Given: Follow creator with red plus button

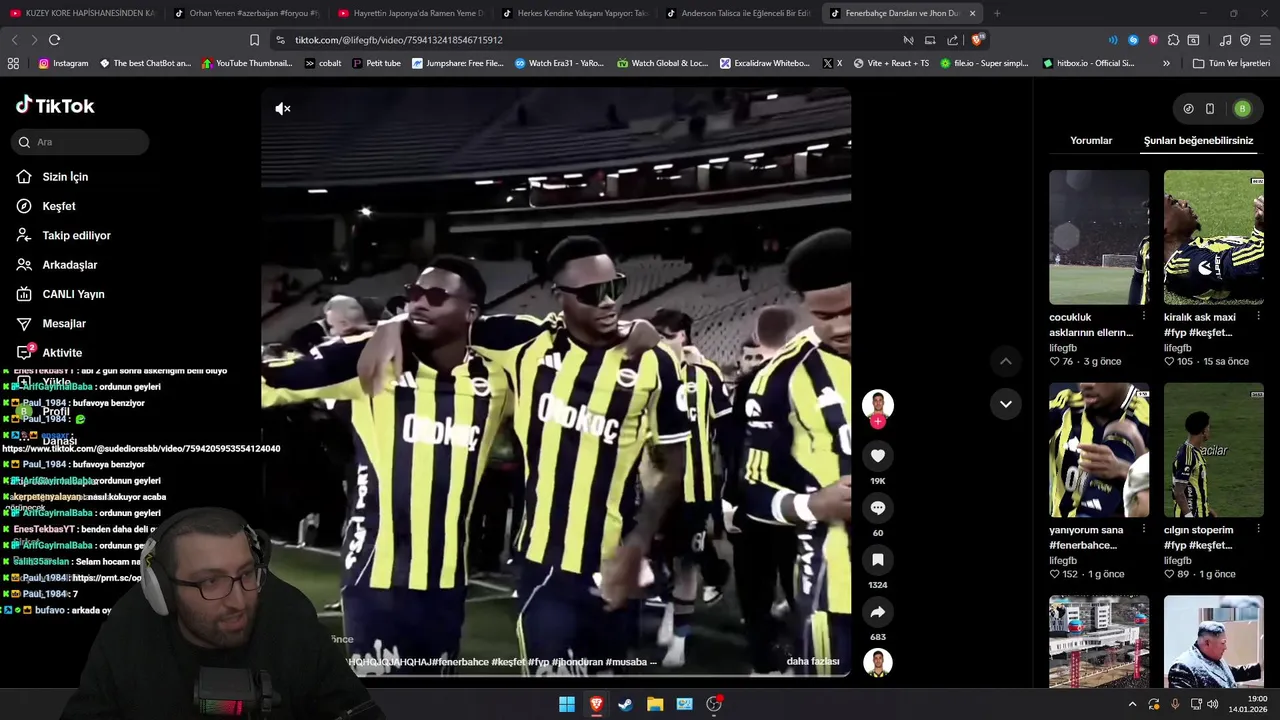Looking at the screenshot, I should 878,421.
